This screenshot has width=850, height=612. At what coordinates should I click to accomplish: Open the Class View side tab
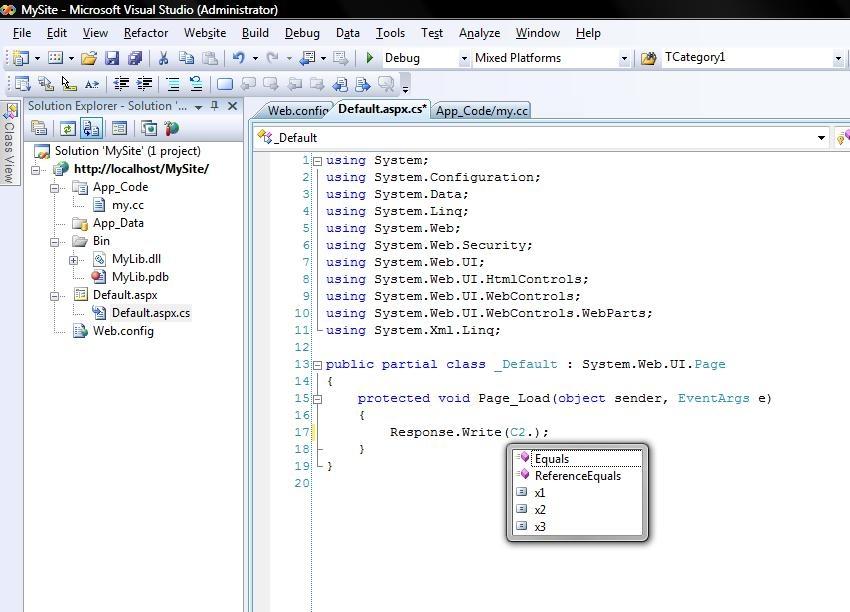pyautogui.click(x=9, y=144)
